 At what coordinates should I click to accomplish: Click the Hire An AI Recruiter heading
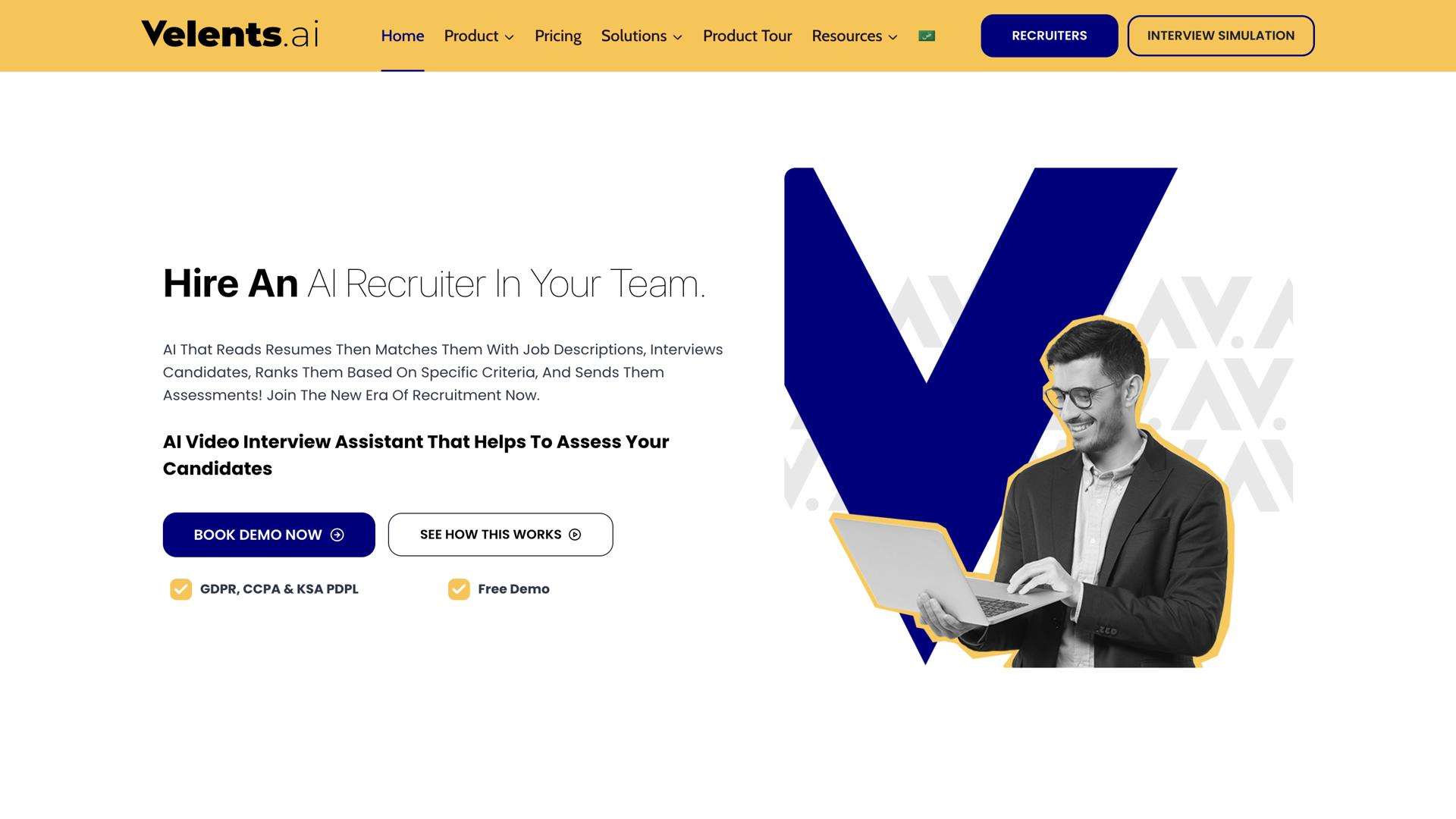coord(434,284)
